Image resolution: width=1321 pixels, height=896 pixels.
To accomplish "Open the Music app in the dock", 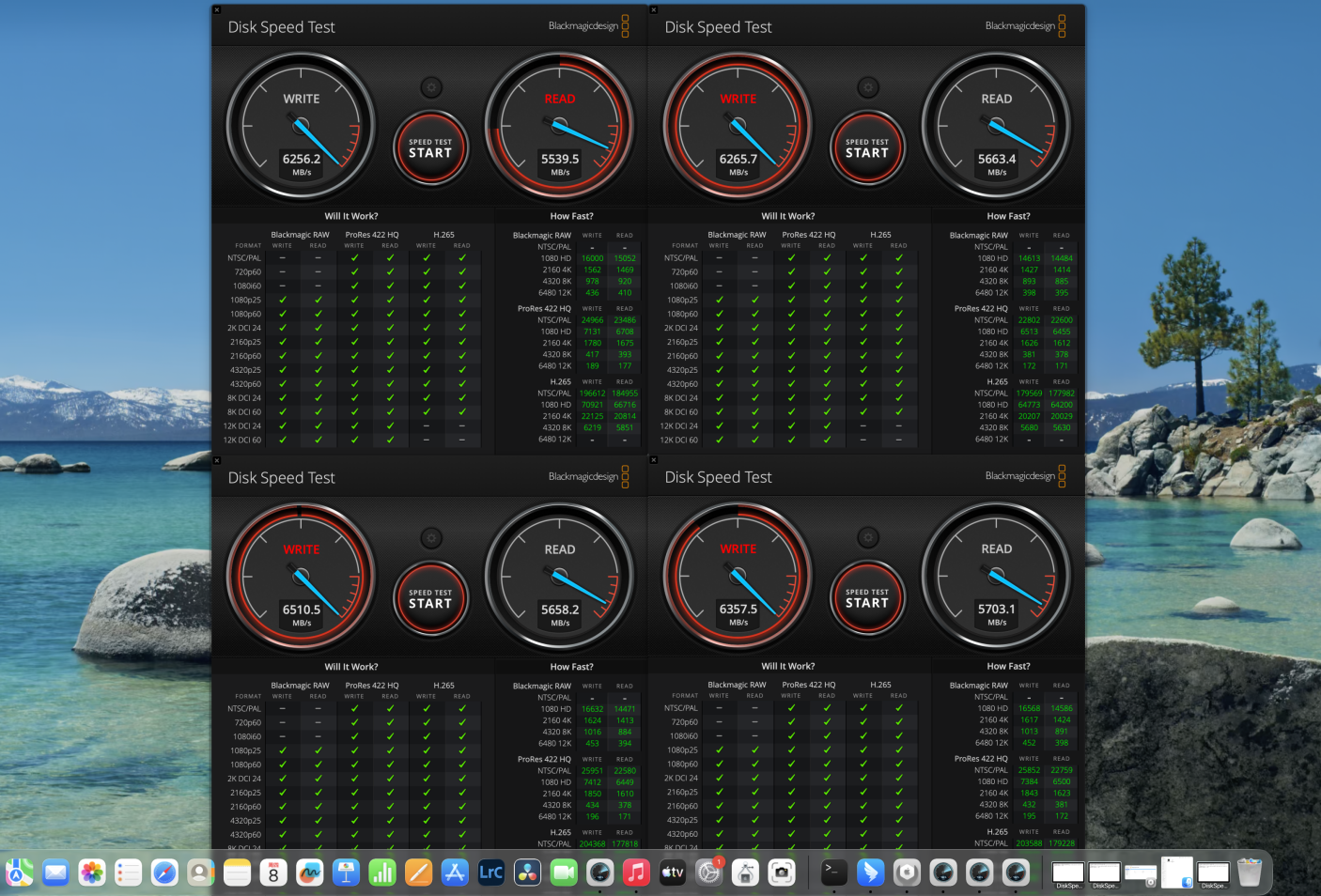I will point(636,873).
